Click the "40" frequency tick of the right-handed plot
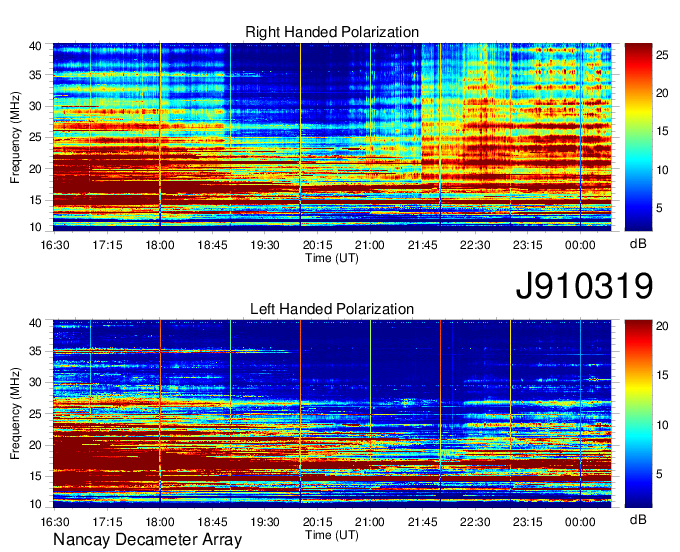 click(36, 46)
